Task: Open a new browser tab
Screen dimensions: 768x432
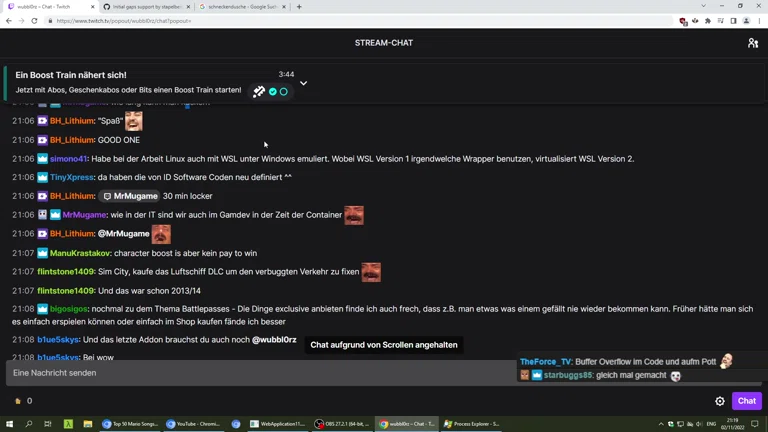Action: point(299,6)
